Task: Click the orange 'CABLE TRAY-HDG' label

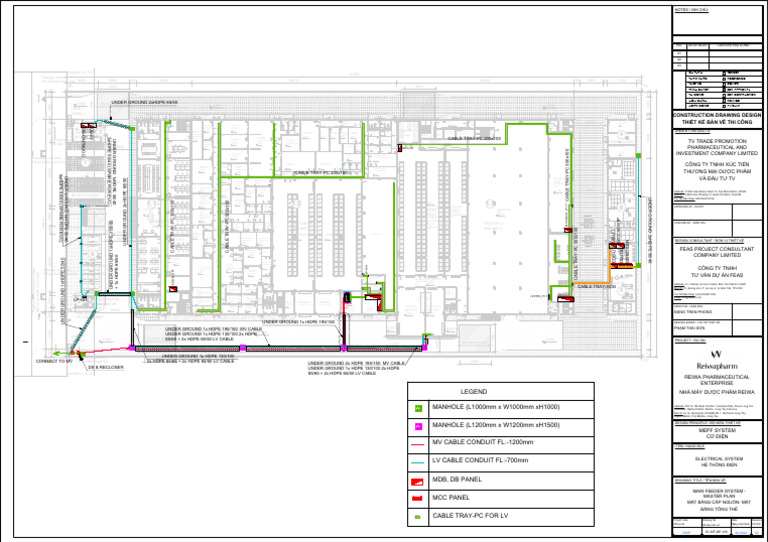Action: (x=596, y=286)
